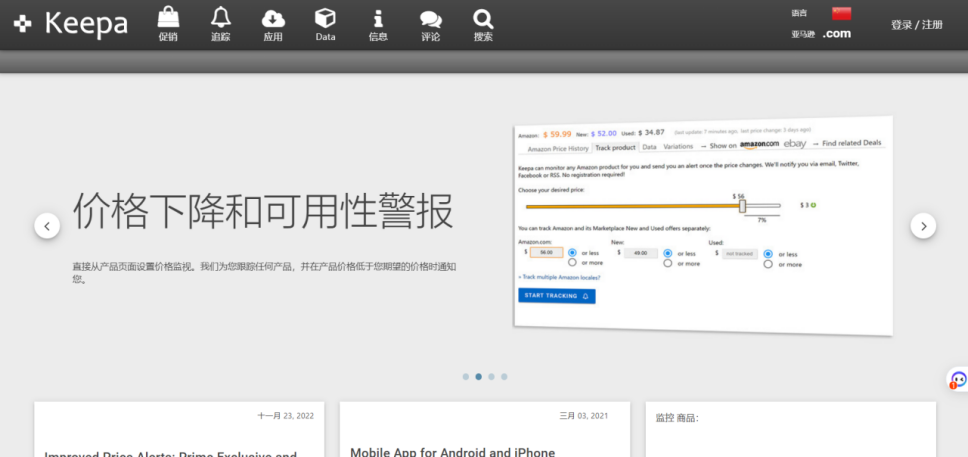Viewport: 968px width, 457px height.
Task: Click the Keepa logo in header
Action: point(70,23)
